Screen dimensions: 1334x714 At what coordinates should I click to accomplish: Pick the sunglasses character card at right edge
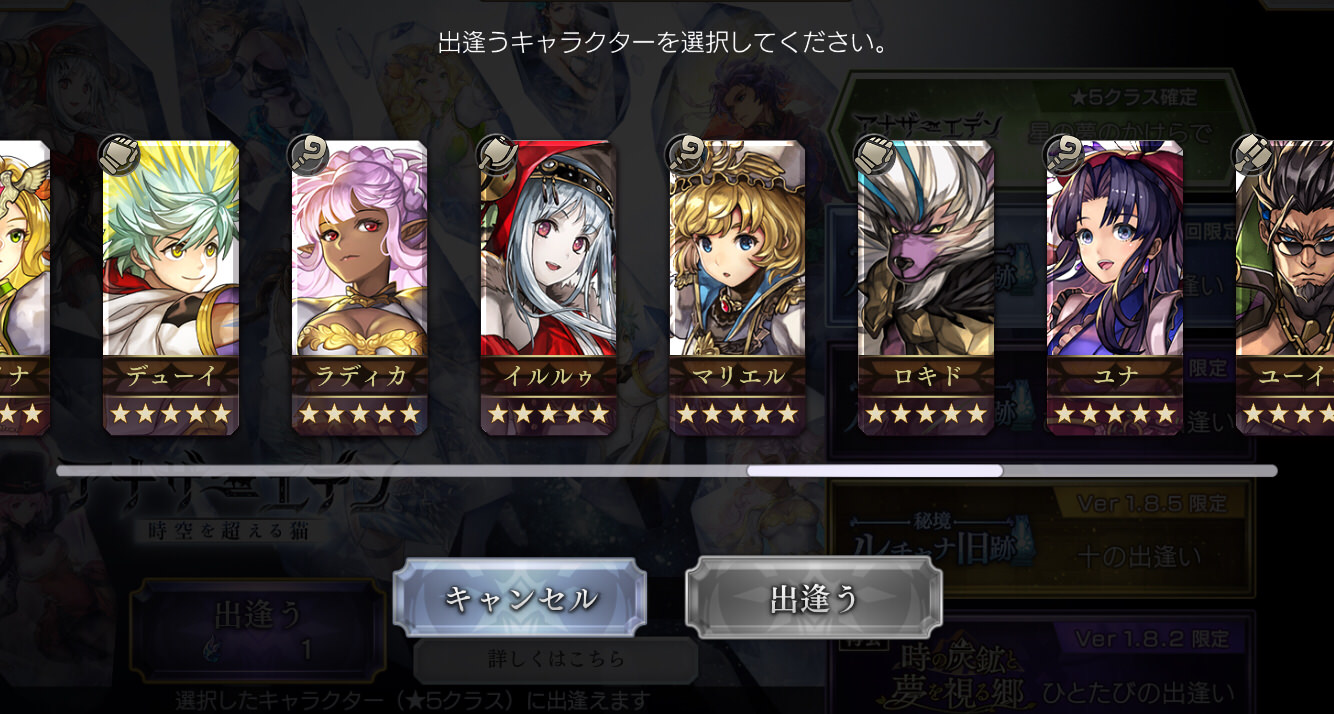[1285, 288]
